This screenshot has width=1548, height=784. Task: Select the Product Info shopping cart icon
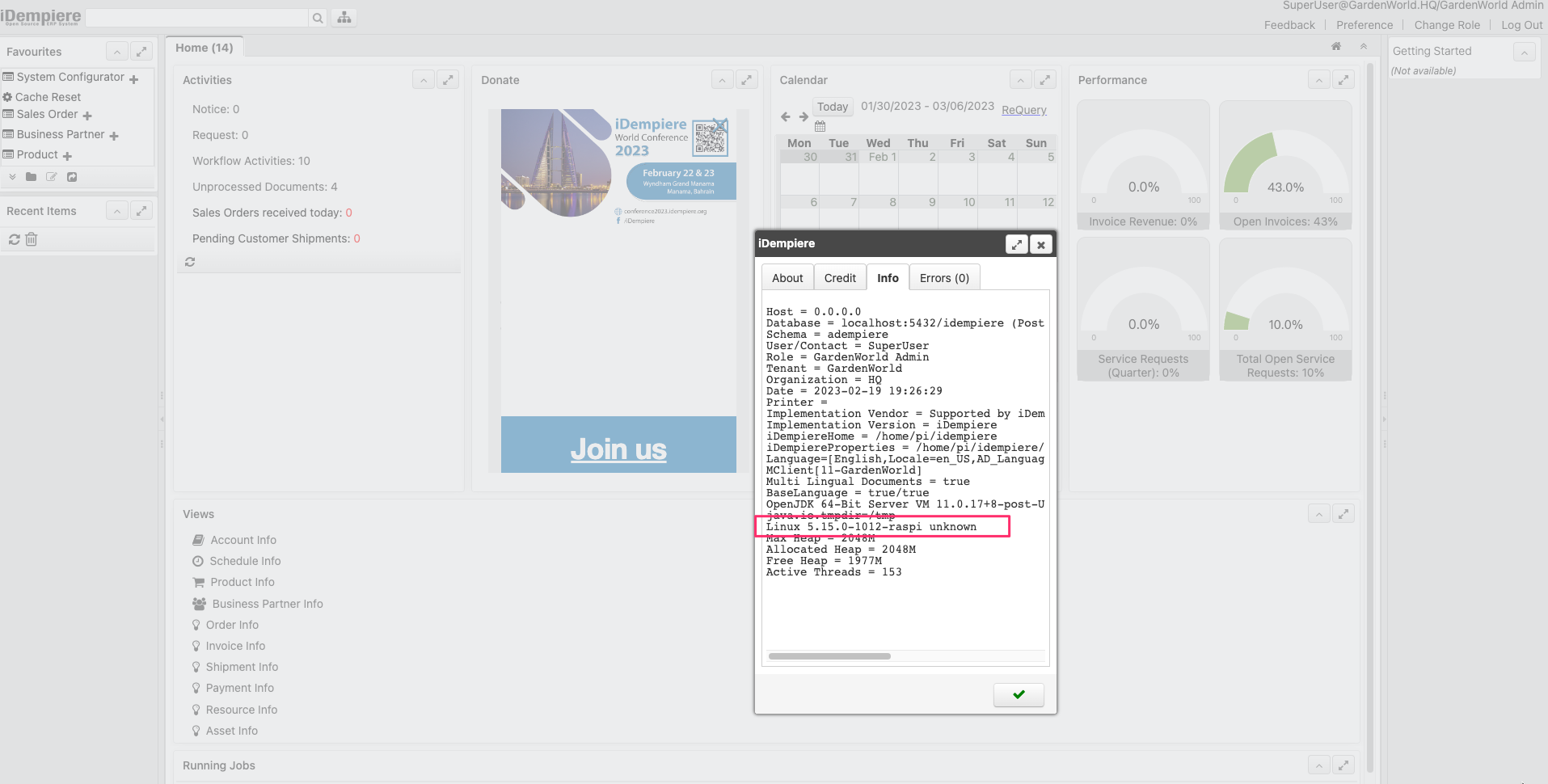pyautogui.click(x=197, y=582)
